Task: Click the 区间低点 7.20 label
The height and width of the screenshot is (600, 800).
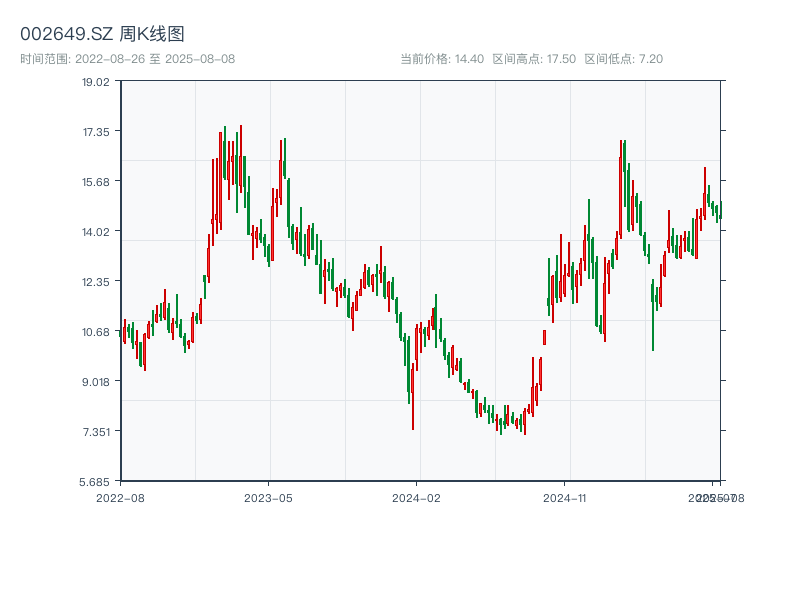Action: (623, 59)
